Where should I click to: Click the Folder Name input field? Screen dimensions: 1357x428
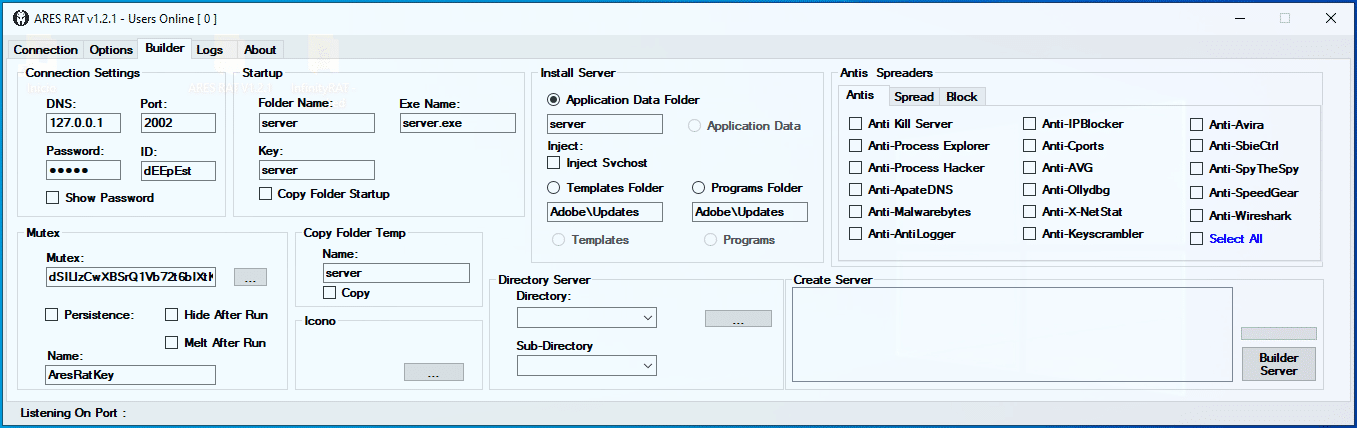click(x=316, y=122)
